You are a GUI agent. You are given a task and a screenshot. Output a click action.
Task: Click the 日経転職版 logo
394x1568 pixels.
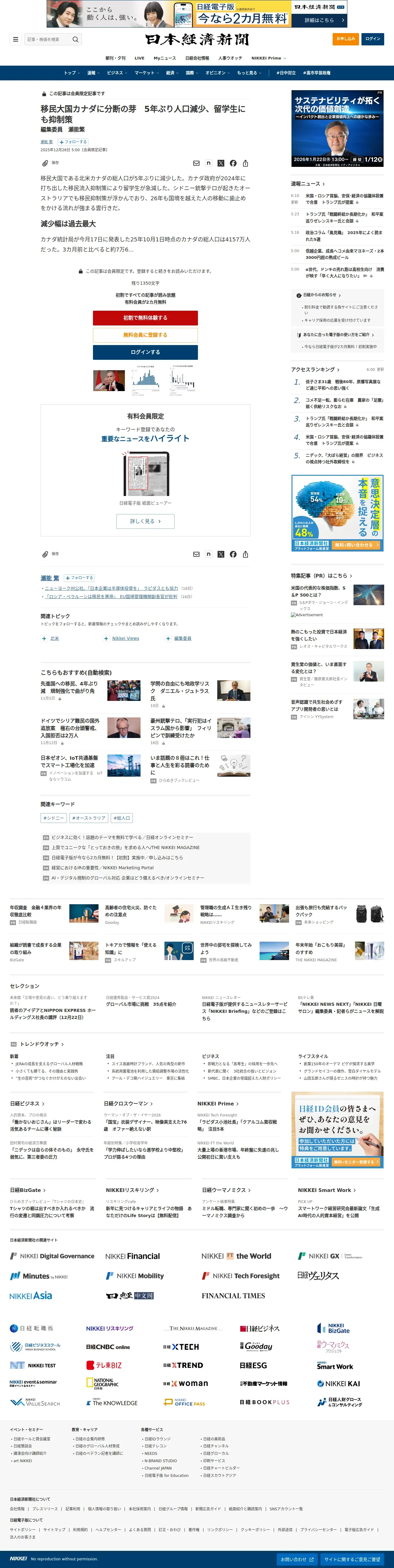click(x=32, y=1328)
